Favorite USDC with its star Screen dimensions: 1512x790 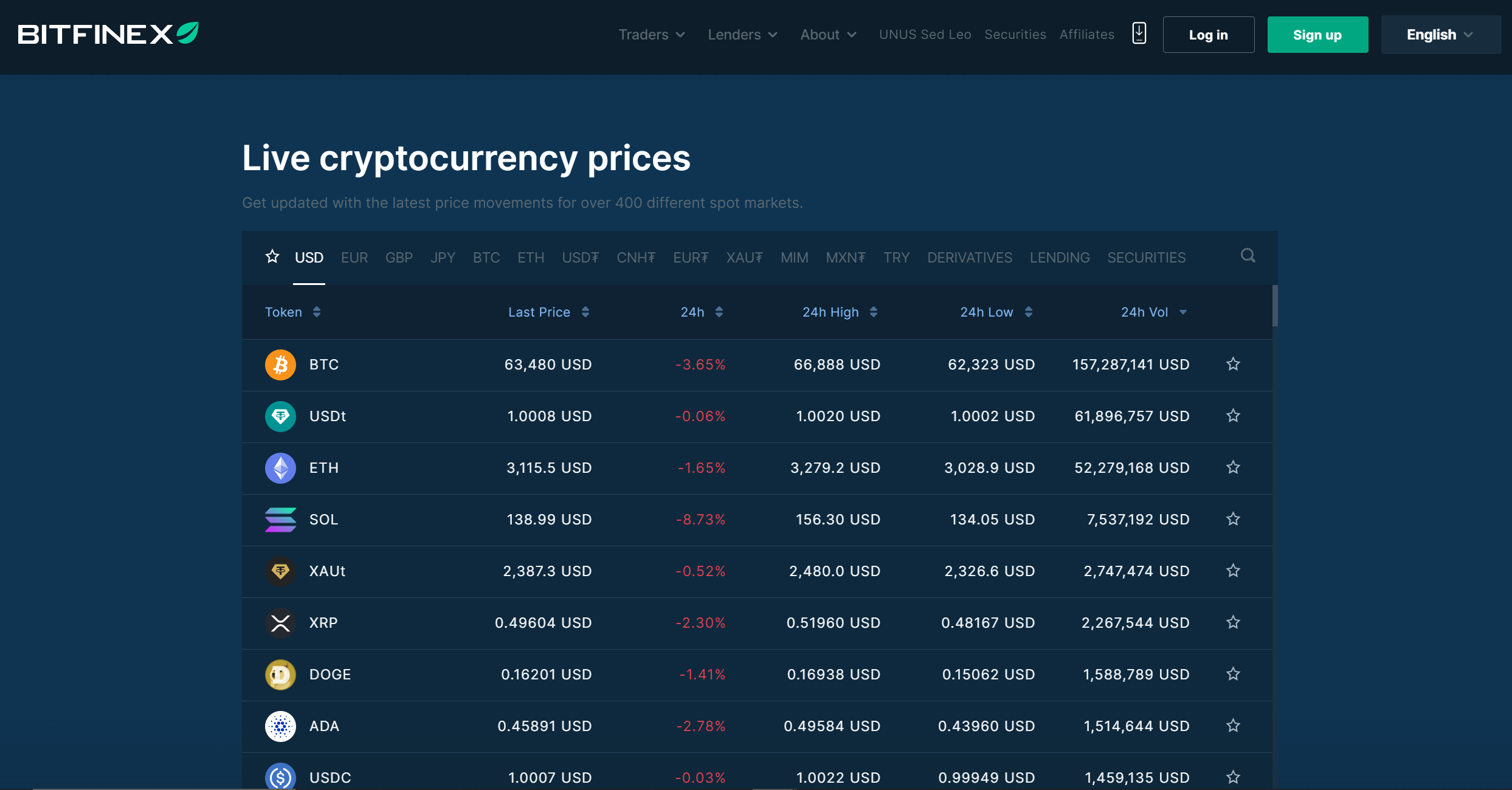pos(1233,777)
